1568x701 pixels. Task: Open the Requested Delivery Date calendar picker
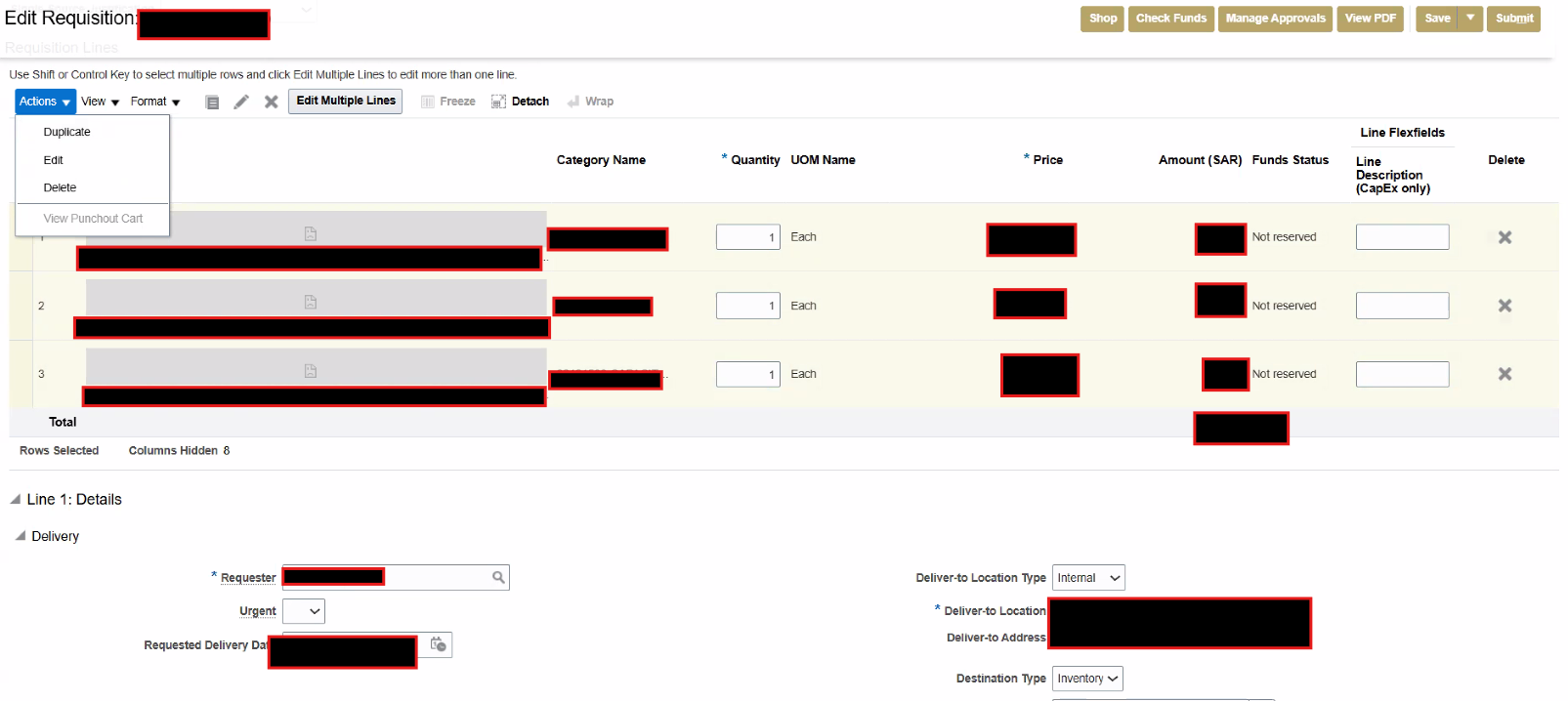coord(439,644)
